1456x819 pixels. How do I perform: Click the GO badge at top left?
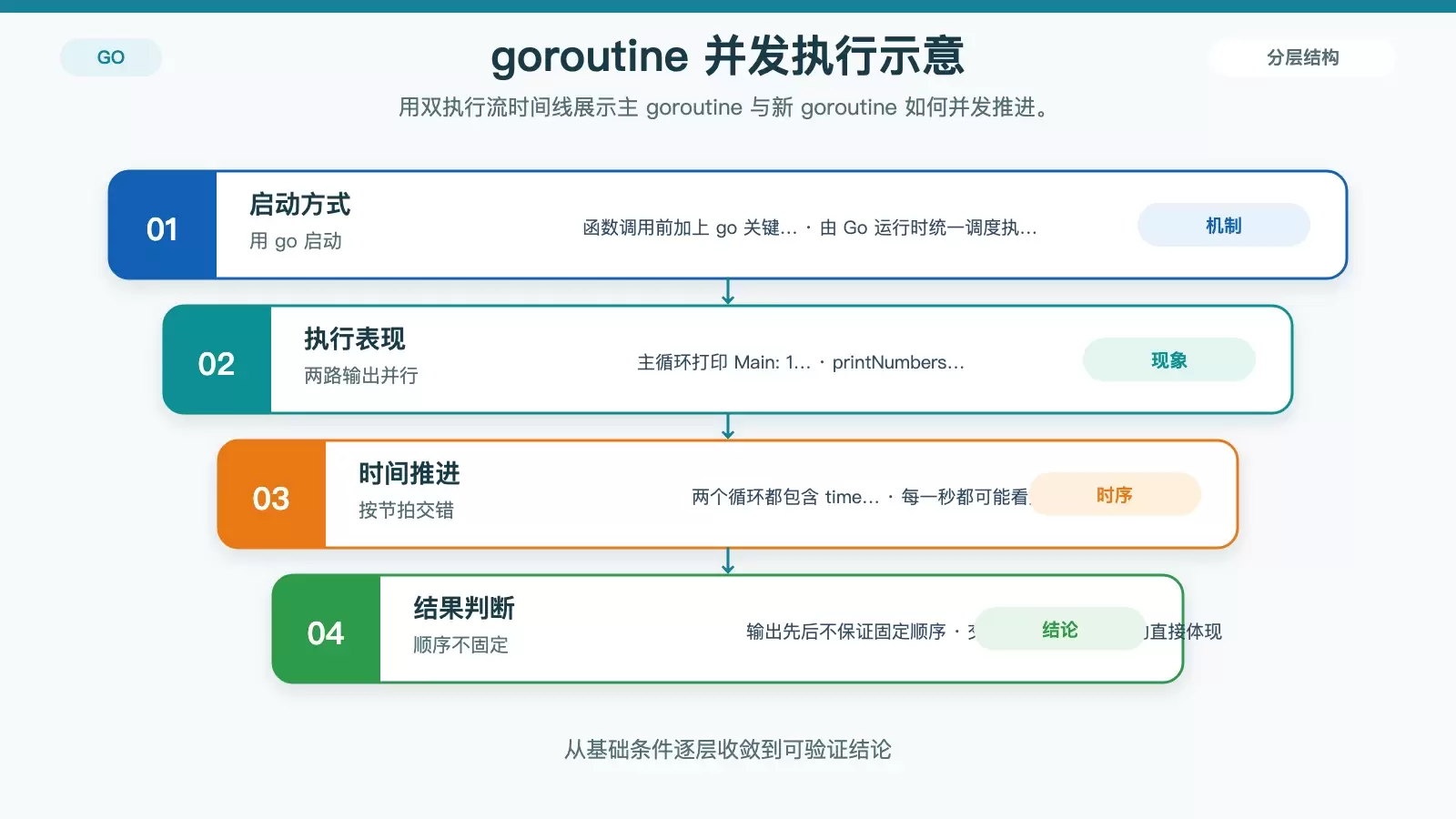point(111,57)
